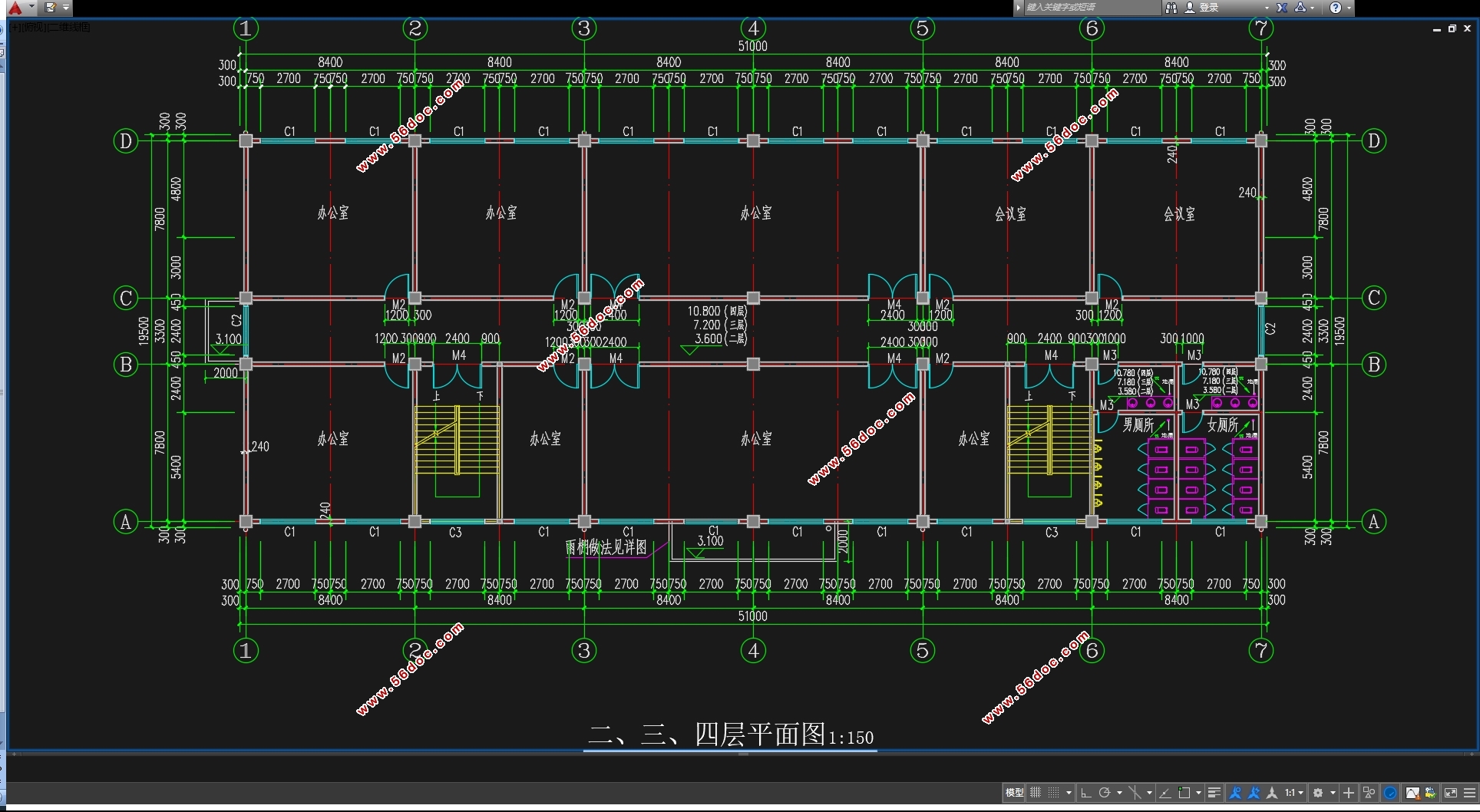Screen dimensions: 1480x812
Task: Click the 女厕所 room label
Action: pyautogui.click(x=1223, y=424)
